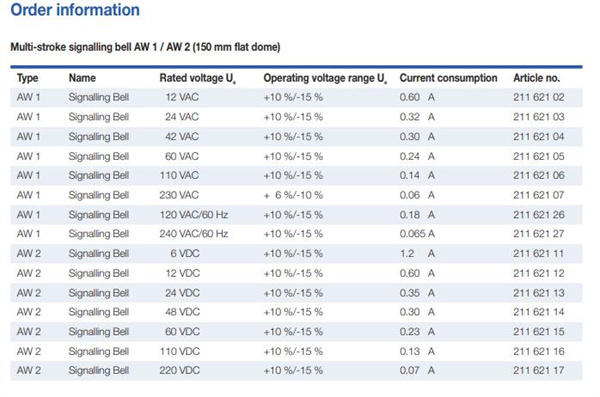Screen dimensions: 600x397
Task: Click article number 211 621 27
Action: pyautogui.click(x=539, y=234)
